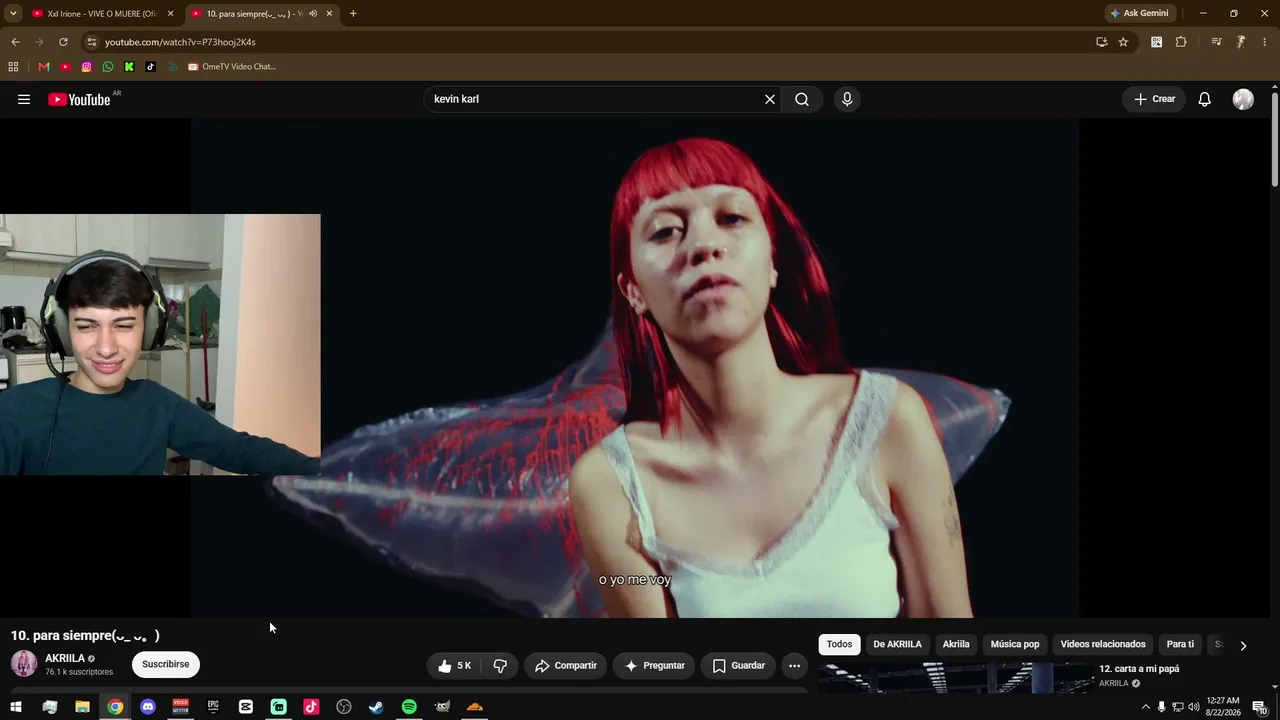This screenshot has width=1280, height=720.
Task: Open Steam from taskbar
Action: coord(376,707)
